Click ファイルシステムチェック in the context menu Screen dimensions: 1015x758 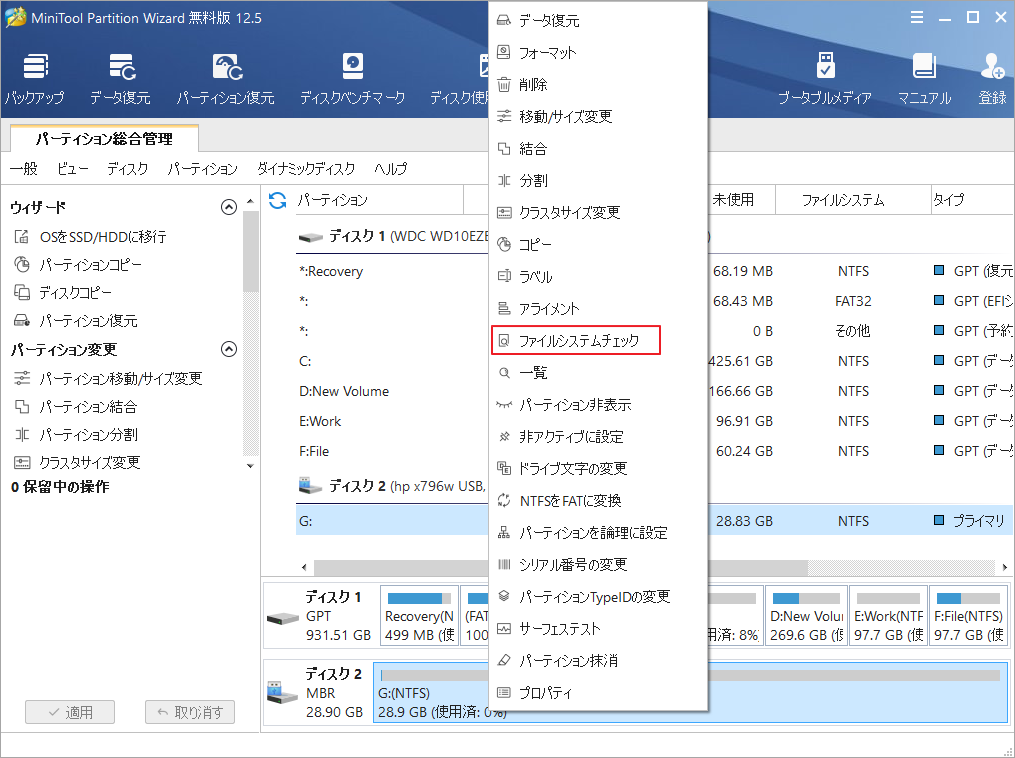click(x=575, y=340)
